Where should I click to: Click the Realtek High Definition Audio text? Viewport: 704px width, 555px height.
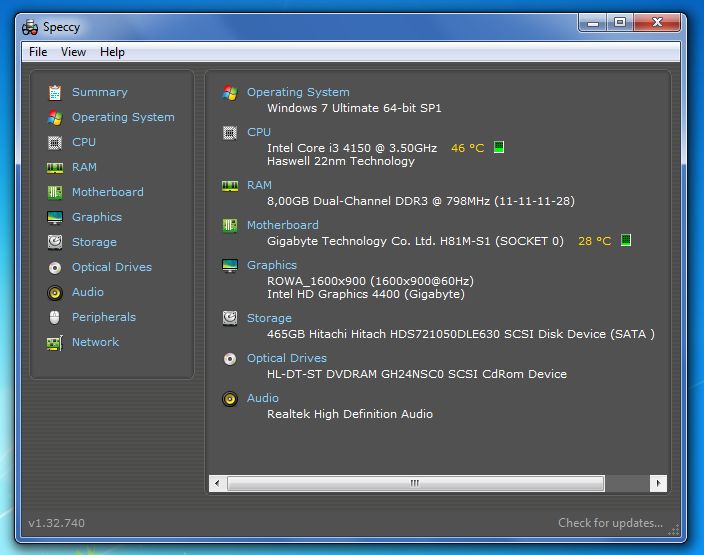(350, 414)
